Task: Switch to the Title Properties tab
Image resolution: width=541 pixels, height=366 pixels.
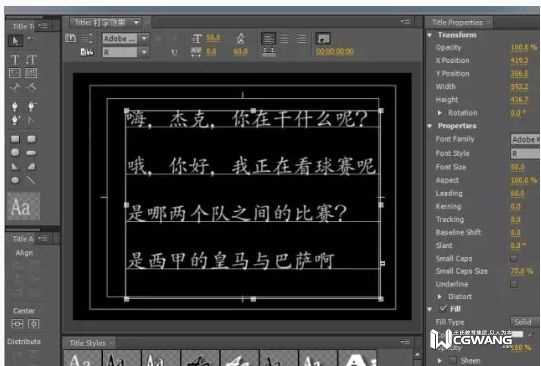Action: pyautogui.click(x=458, y=22)
